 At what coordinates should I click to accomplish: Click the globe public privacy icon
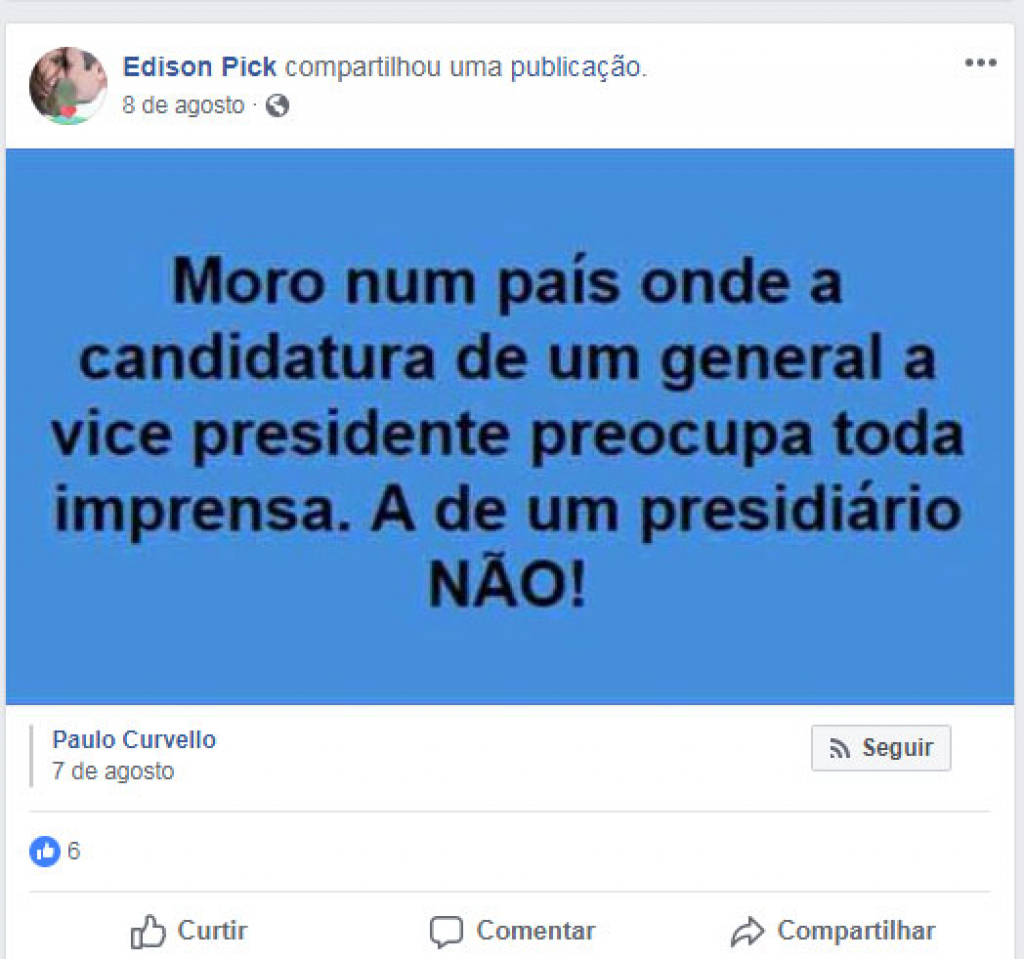click(x=277, y=105)
